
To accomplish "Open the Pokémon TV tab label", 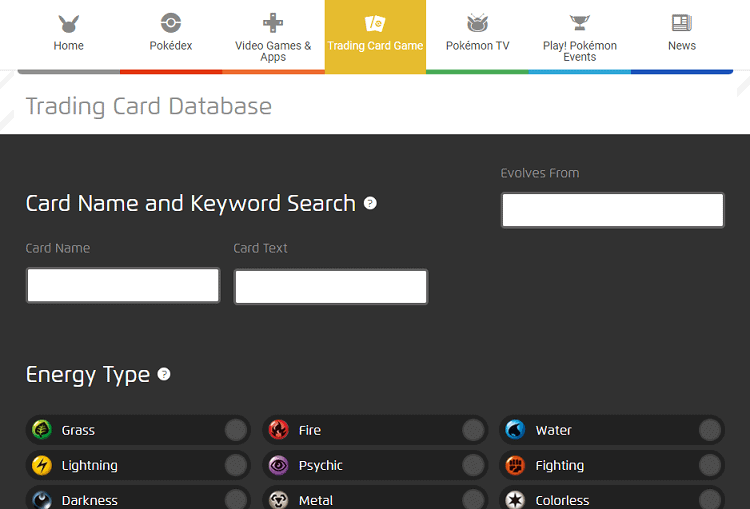I will click(477, 46).
